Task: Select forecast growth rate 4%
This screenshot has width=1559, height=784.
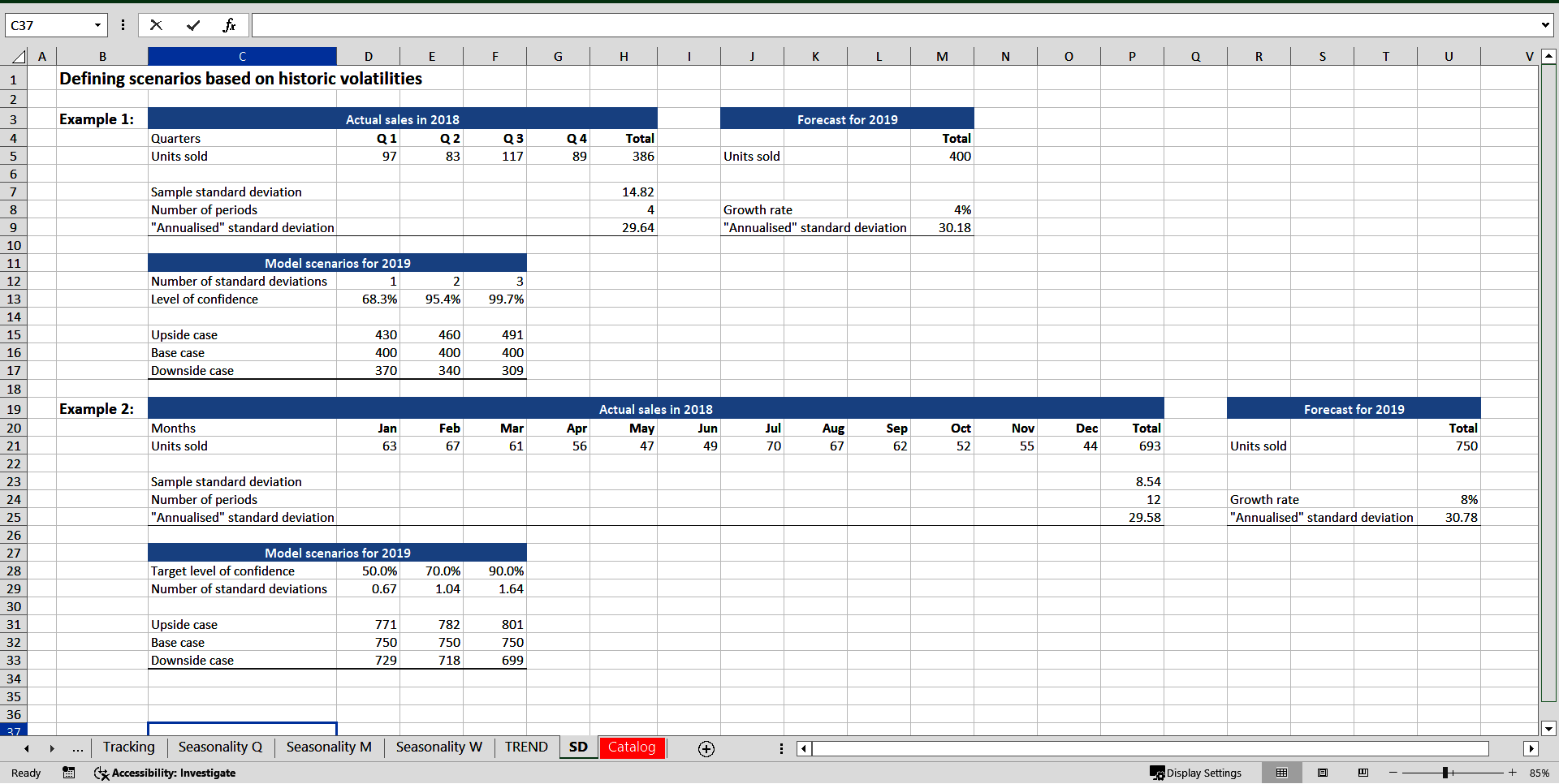Action: pyautogui.click(x=942, y=209)
